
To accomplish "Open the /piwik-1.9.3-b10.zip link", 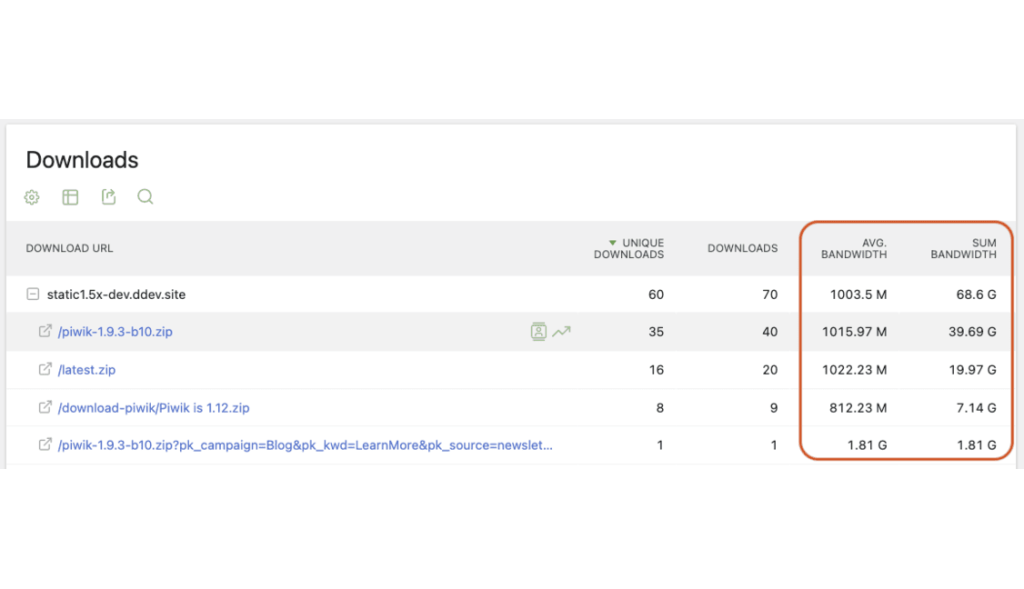I will click(x=115, y=331).
